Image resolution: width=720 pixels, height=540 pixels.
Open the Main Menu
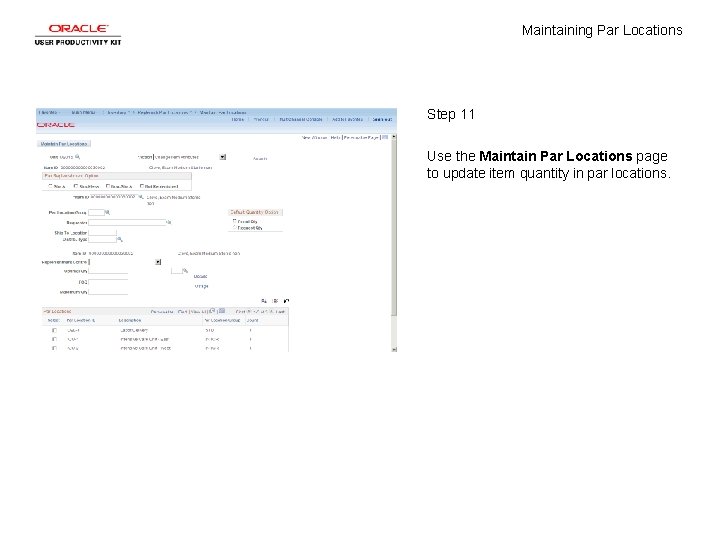(x=84, y=112)
